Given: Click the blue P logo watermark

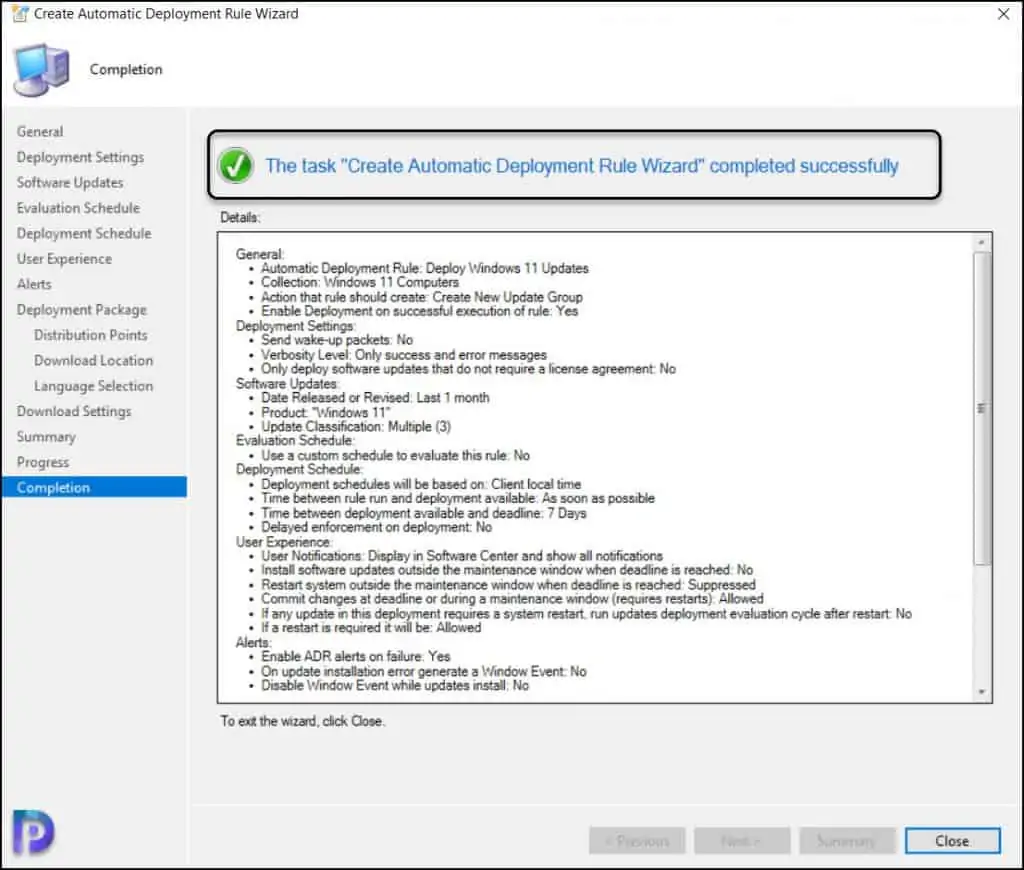Looking at the screenshot, I should pyautogui.click(x=37, y=831).
